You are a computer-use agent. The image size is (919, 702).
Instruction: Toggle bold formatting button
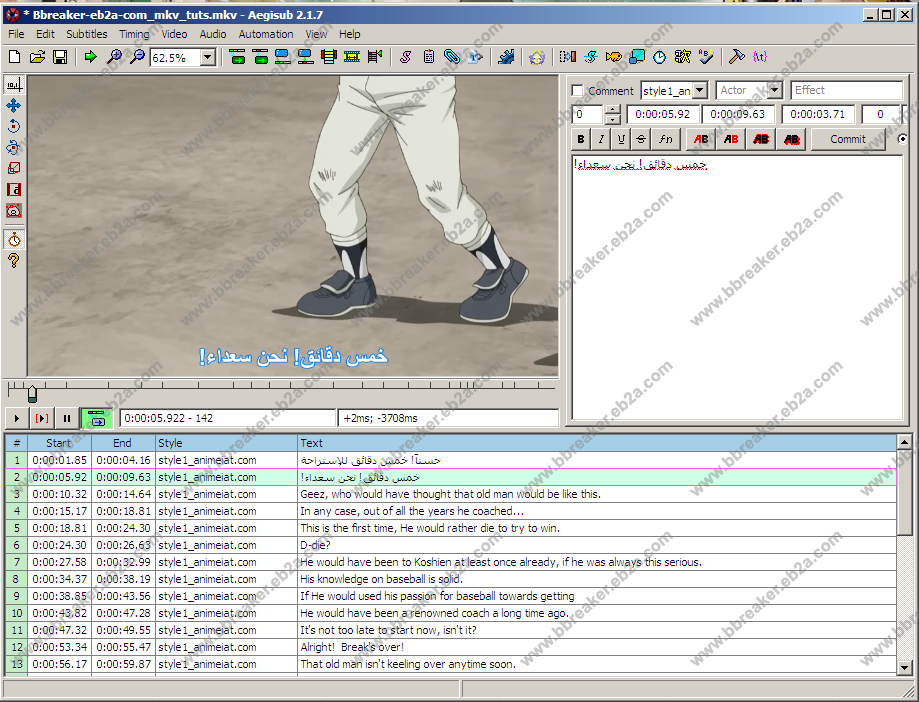coord(581,139)
